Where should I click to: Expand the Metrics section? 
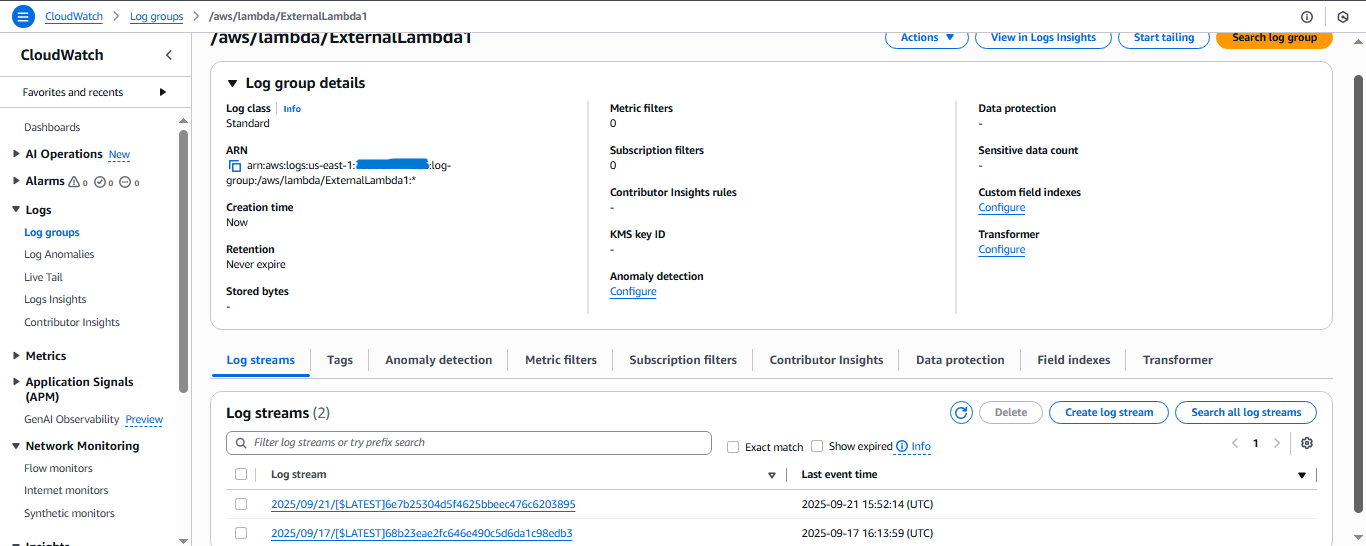(x=16, y=356)
